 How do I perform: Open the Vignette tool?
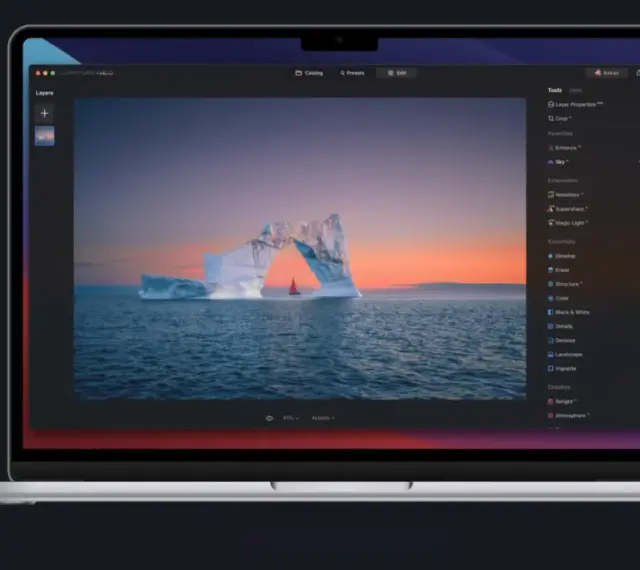point(562,368)
